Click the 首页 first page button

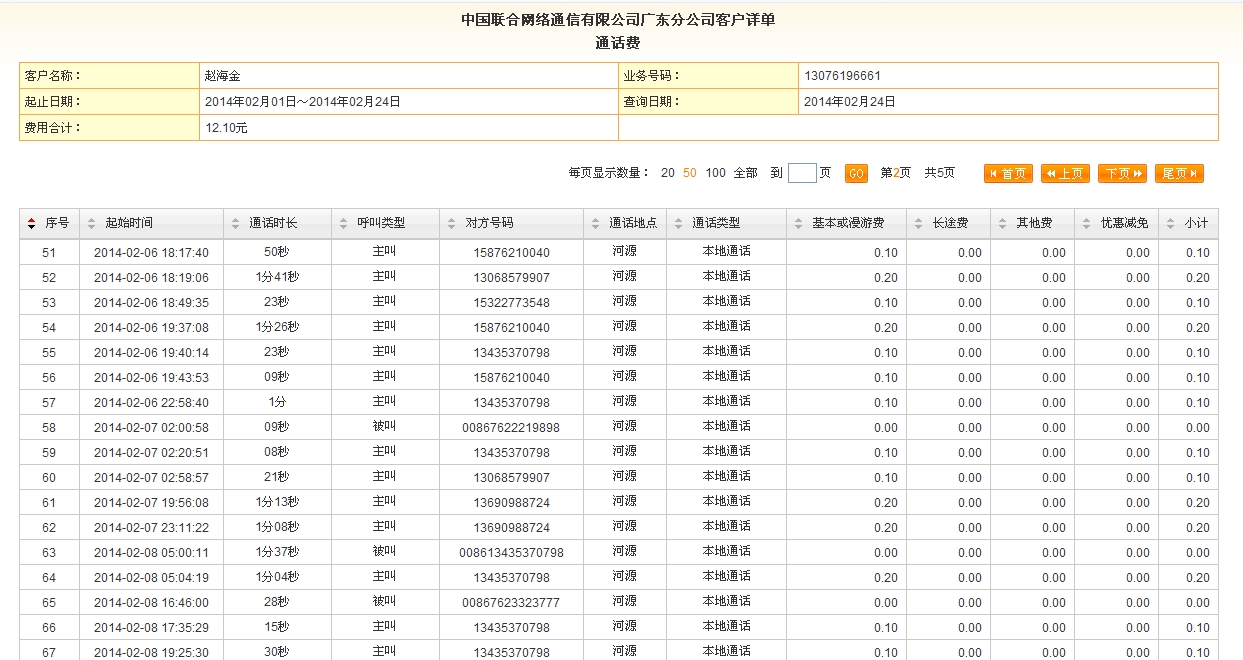click(1008, 173)
